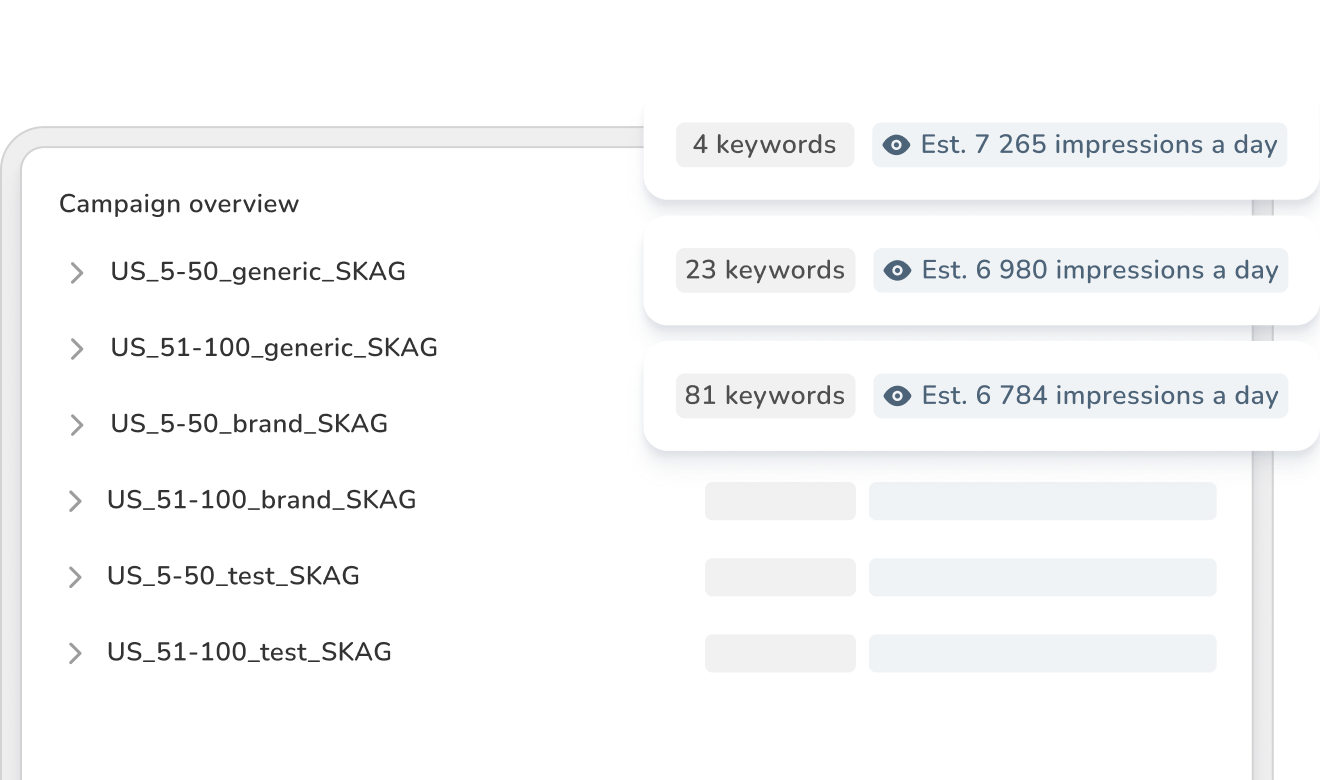The image size is (1320, 780).
Task: Open the Campaign overview heading
Action: [179, 204]
